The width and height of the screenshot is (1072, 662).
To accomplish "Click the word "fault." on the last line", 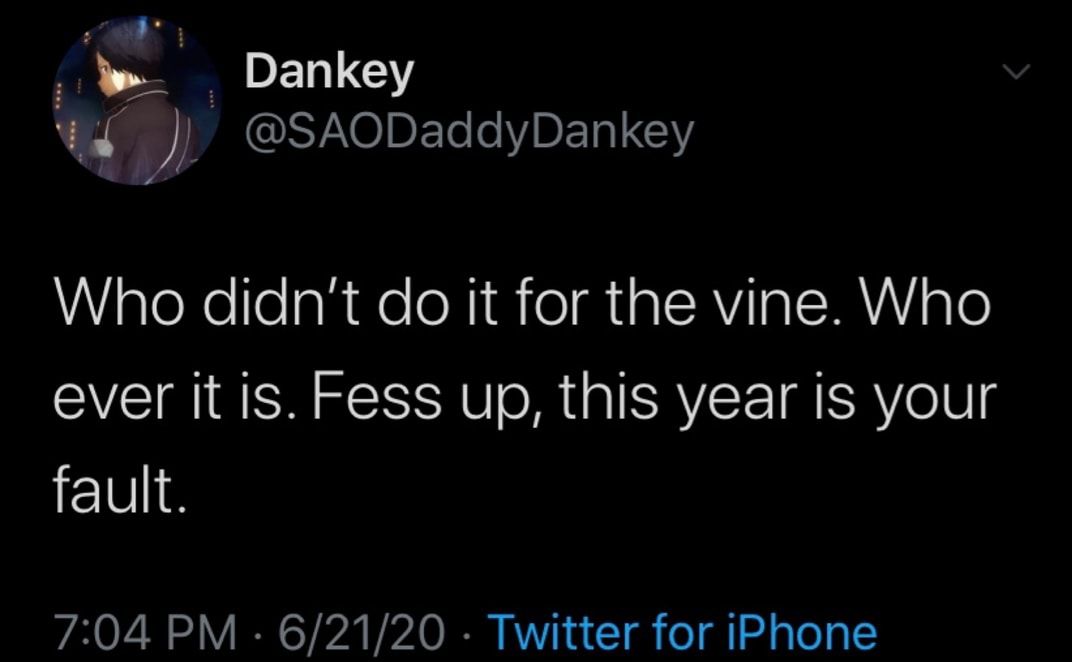I will [x=120, y=490].
